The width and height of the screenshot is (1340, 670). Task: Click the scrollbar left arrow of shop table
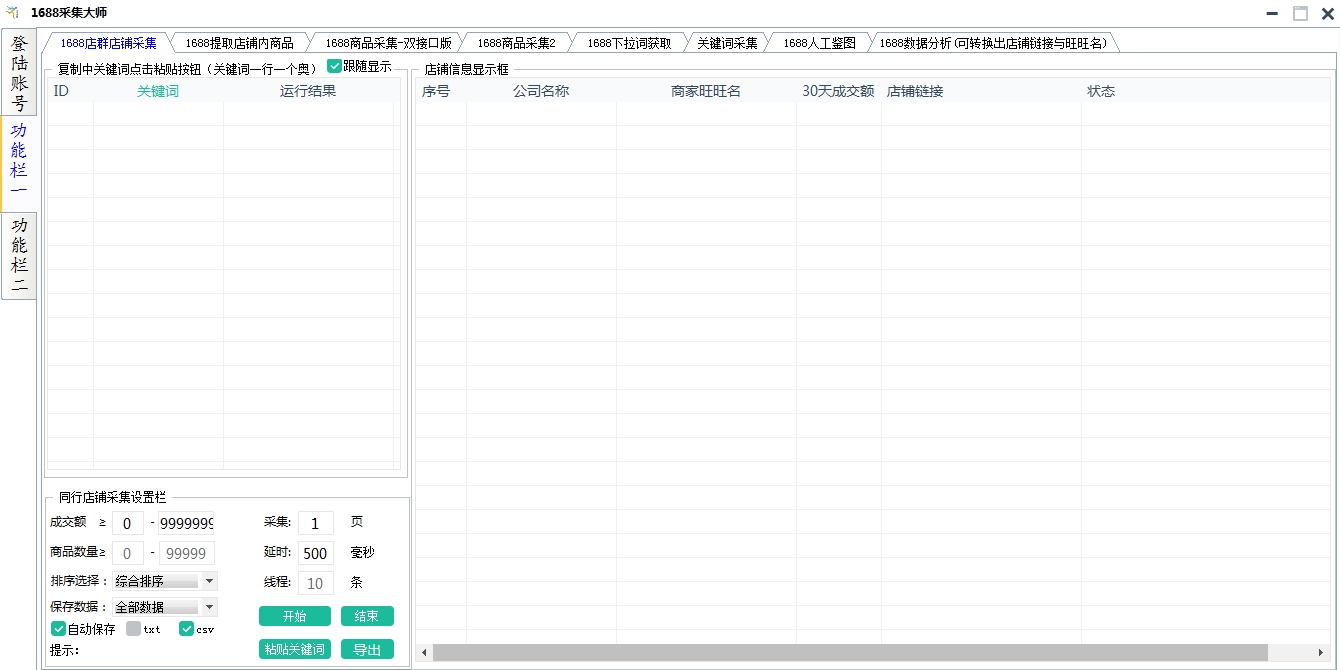[x=424, y=652]
